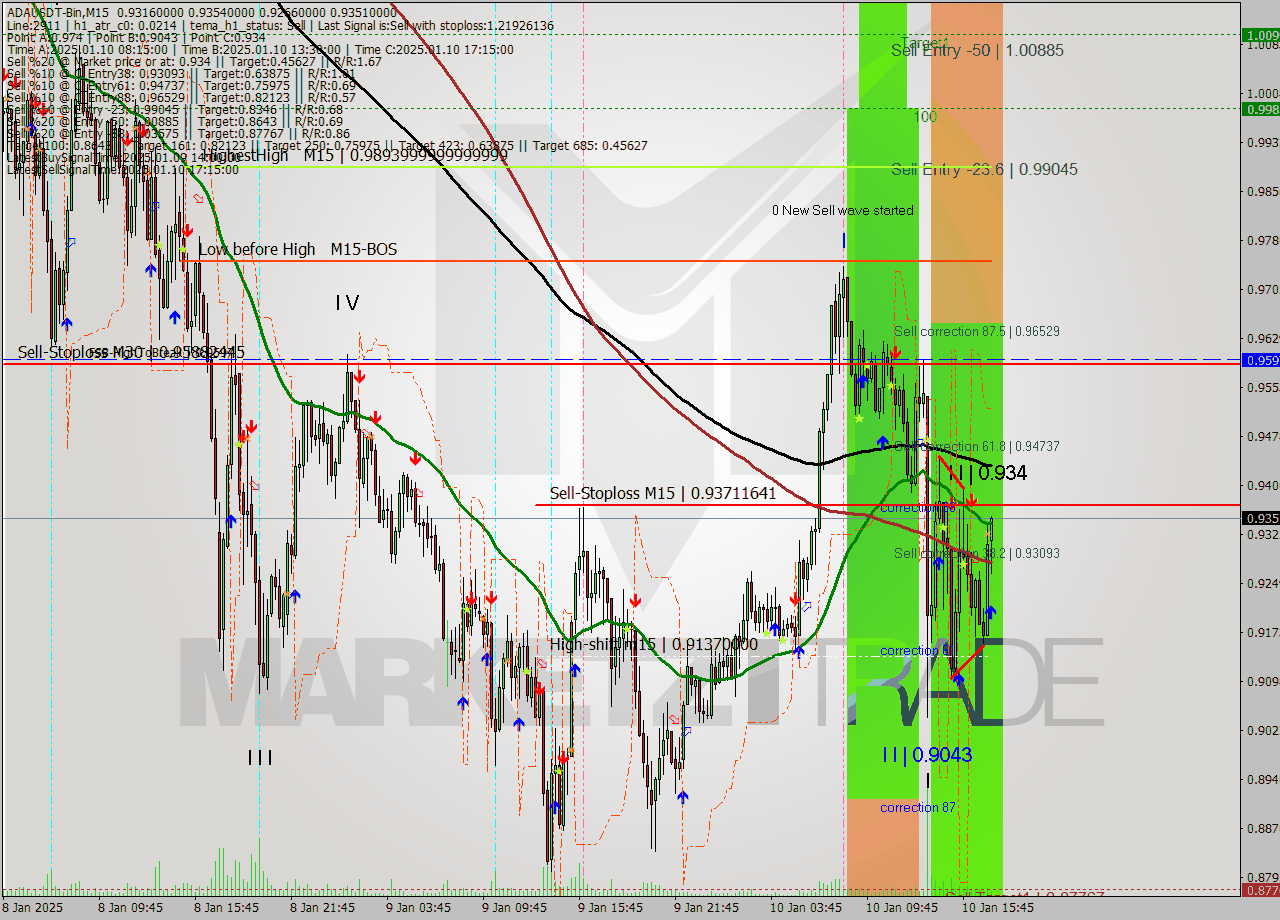Click the black 'I I I' wave label at bottom-left
This screenshot has height=920, width=1280.
(260, 758)
